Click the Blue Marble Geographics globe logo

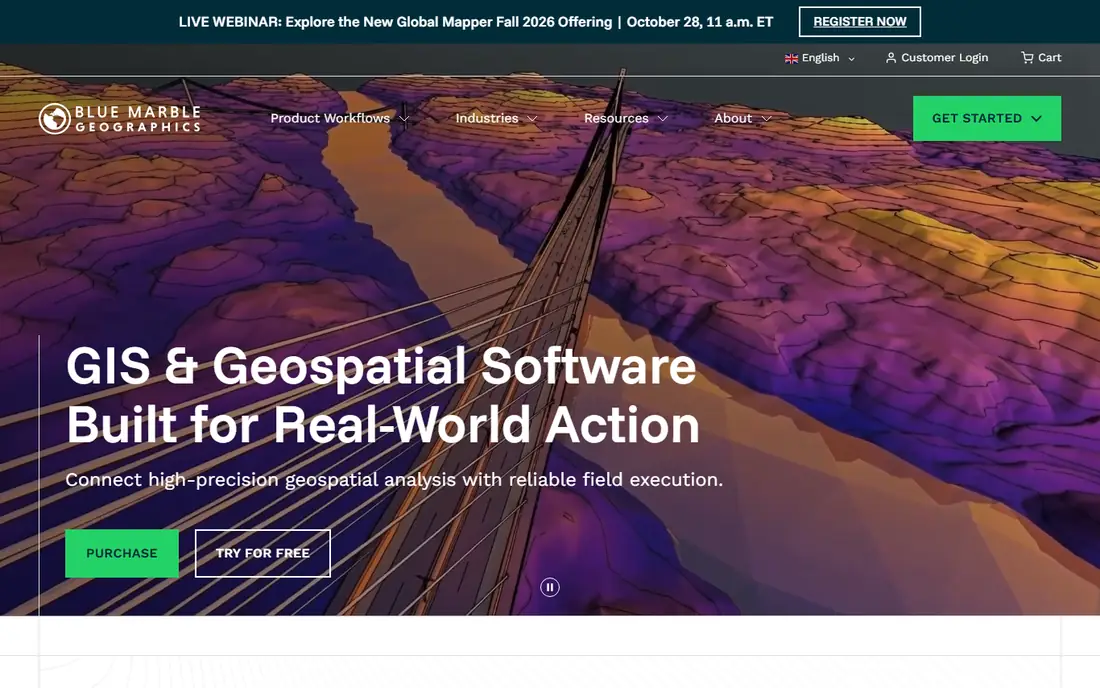[55, 119]
